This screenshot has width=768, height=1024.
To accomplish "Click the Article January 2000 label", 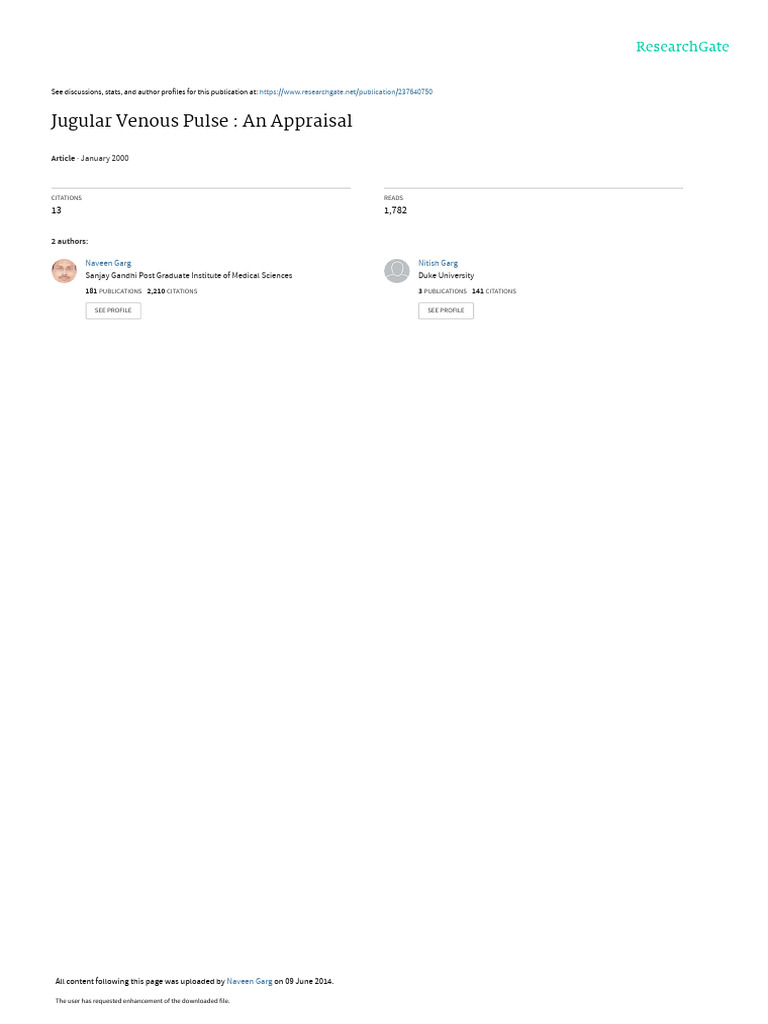I will pyautogui.click(x=89, y=158).
